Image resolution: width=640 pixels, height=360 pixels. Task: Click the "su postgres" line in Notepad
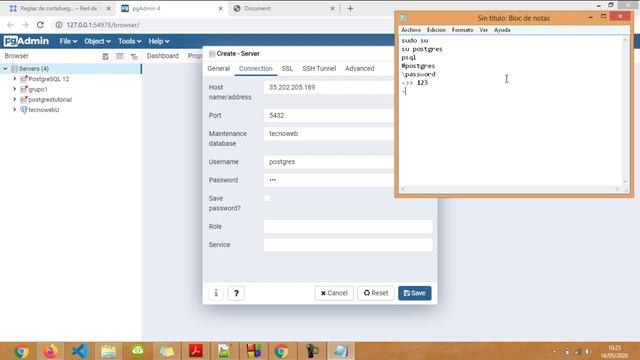pos(422,49)
